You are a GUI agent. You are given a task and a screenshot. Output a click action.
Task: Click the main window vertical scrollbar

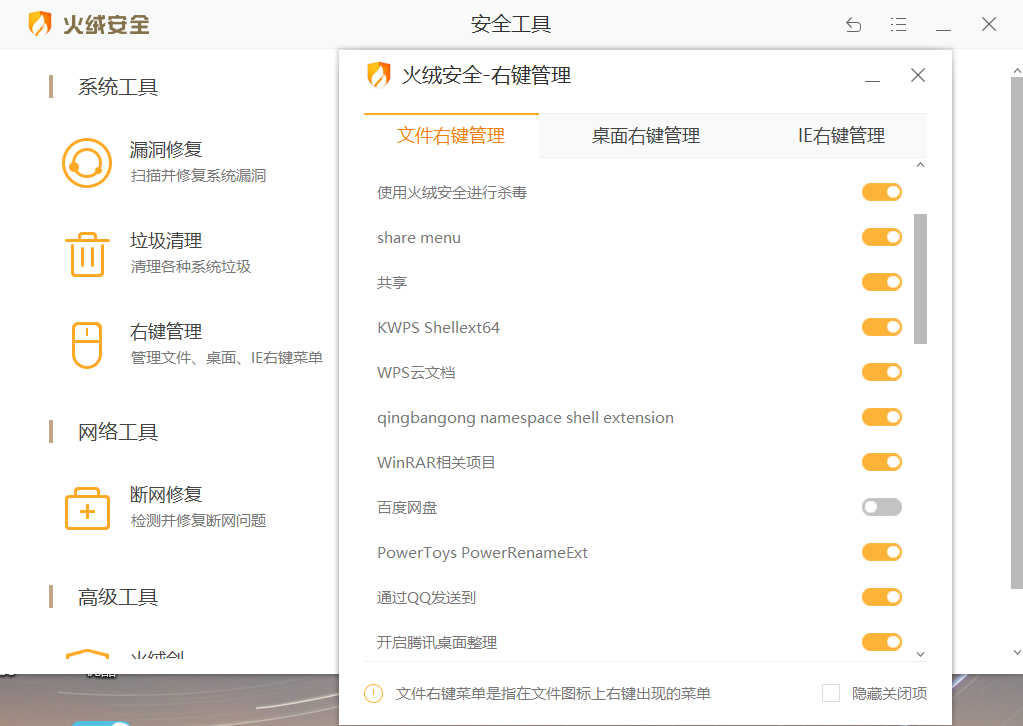(1016, 333)
